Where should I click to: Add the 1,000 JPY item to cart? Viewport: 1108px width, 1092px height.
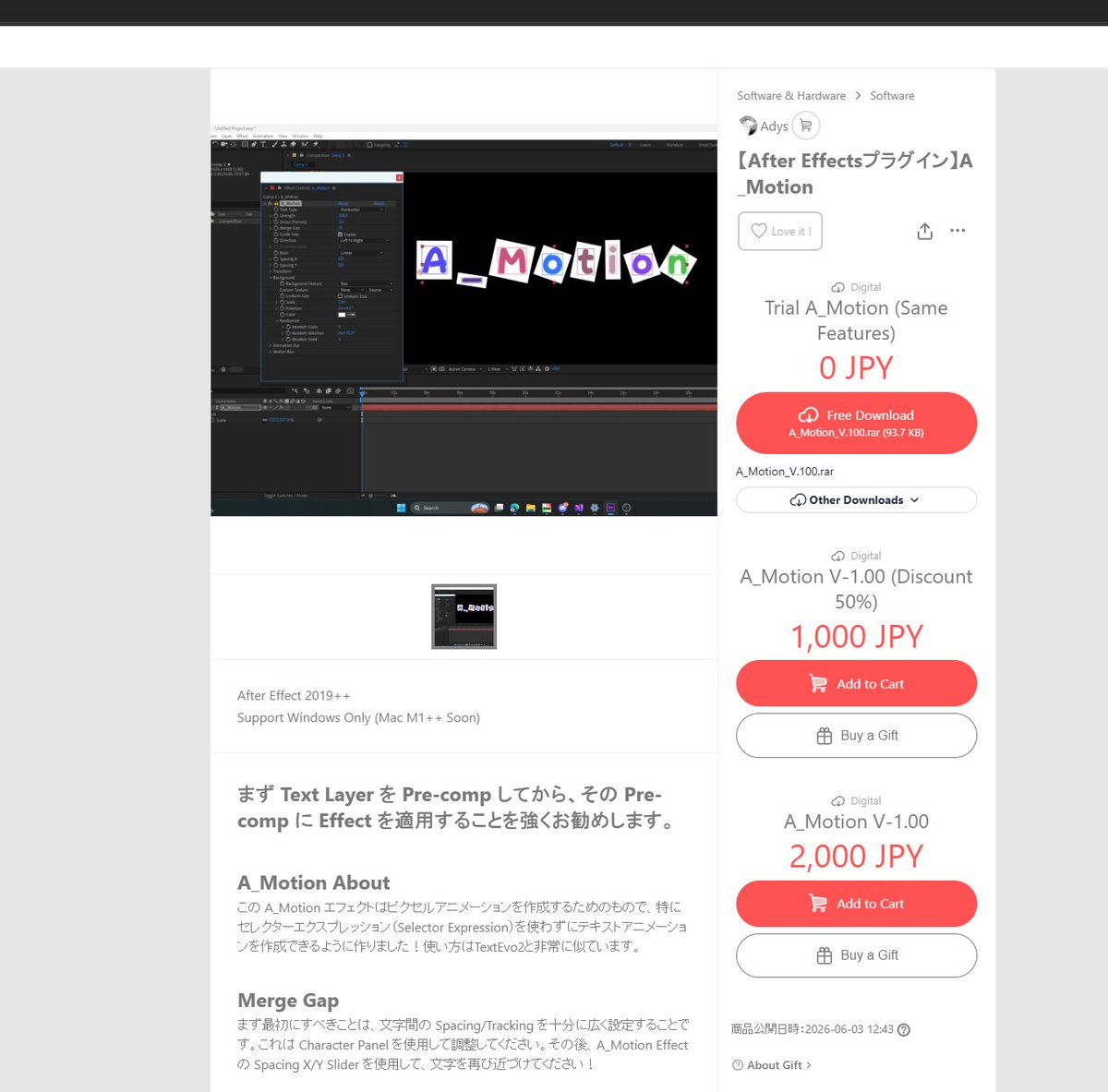click(x=856, y=684)
